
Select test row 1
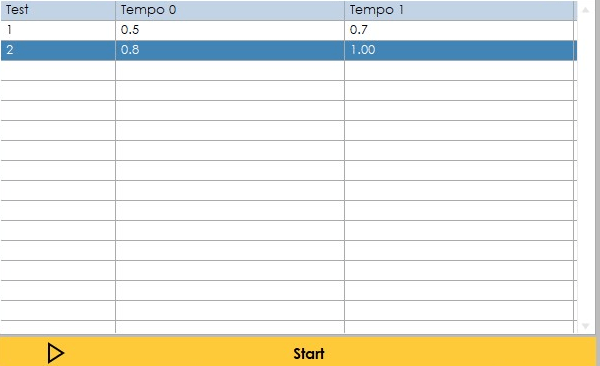(x=289, y=30)
